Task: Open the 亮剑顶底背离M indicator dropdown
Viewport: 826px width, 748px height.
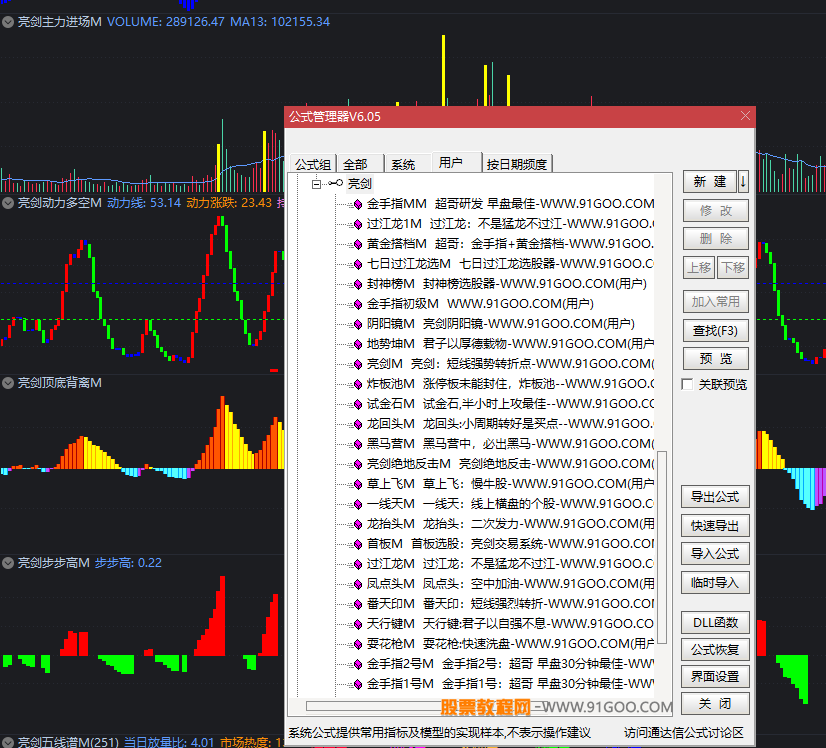Action: pyautogui.click(x=8, y=383)
